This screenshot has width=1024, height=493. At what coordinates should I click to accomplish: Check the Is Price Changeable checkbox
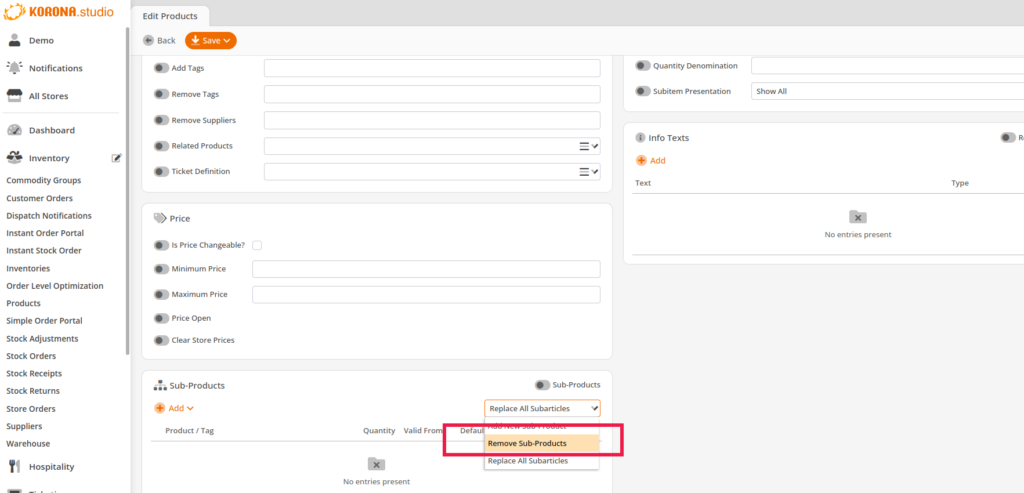[257, 246]
